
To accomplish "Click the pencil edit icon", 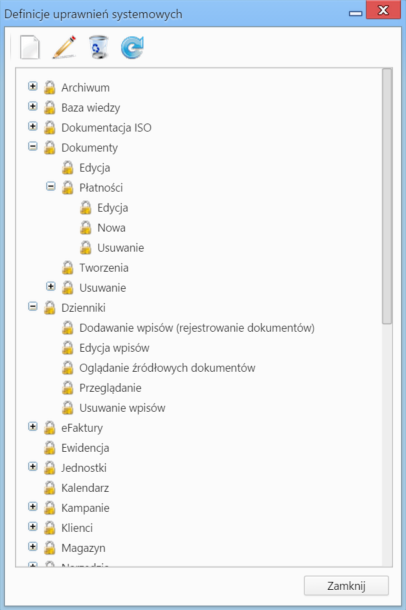I will 64,47.
